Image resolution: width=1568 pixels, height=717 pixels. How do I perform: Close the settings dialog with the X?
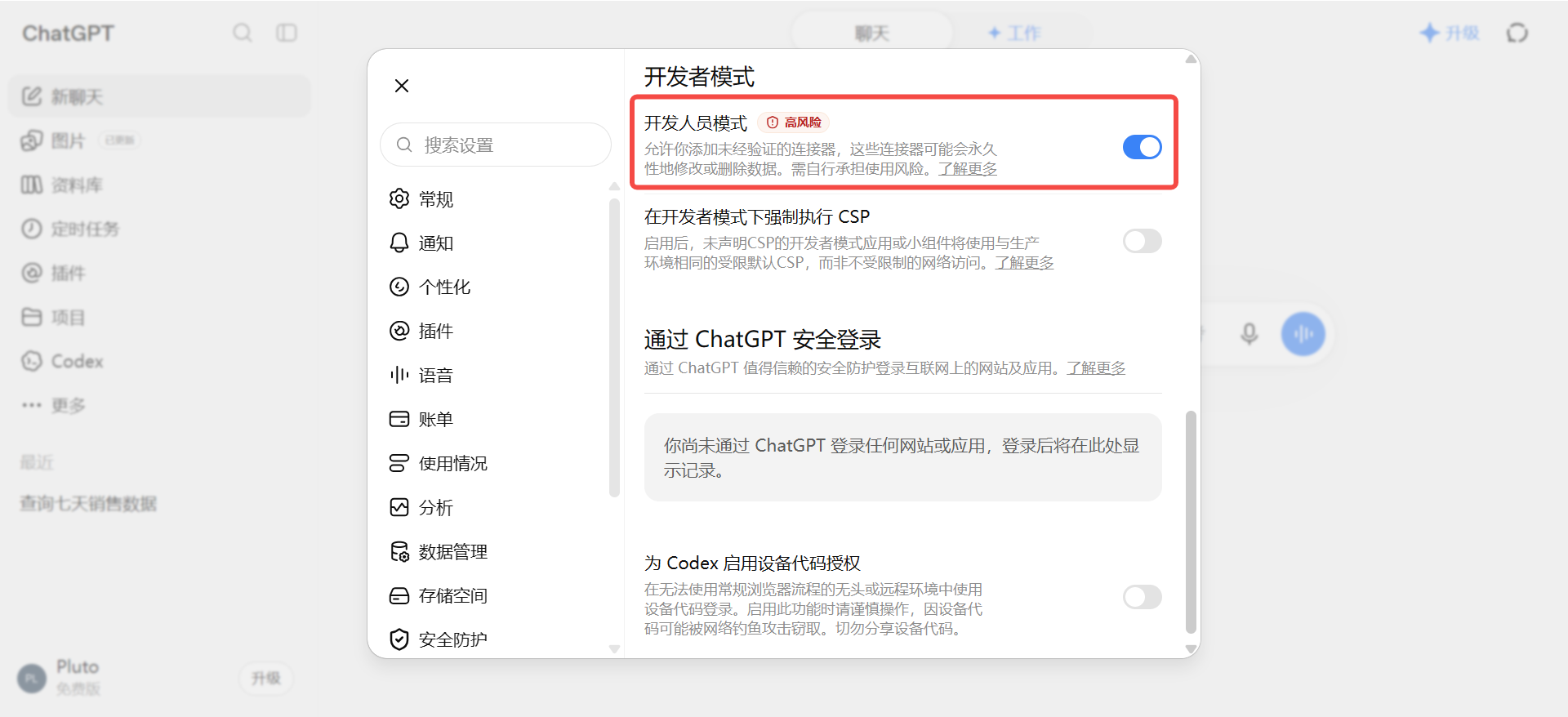tap(402, 86)
